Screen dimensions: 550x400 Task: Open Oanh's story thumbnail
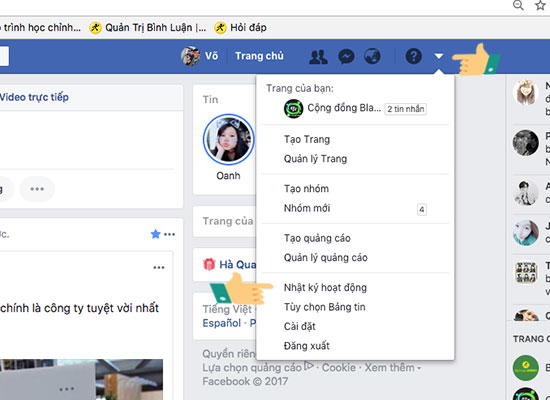[228, 139]
